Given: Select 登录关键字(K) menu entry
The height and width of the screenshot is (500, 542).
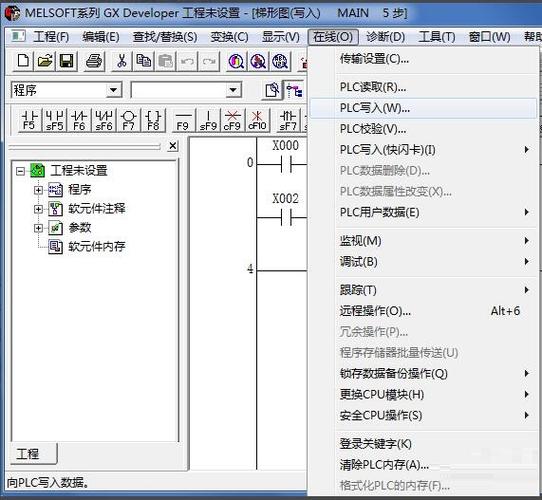Looking at the screenshot, I should [x=422, y=444].
